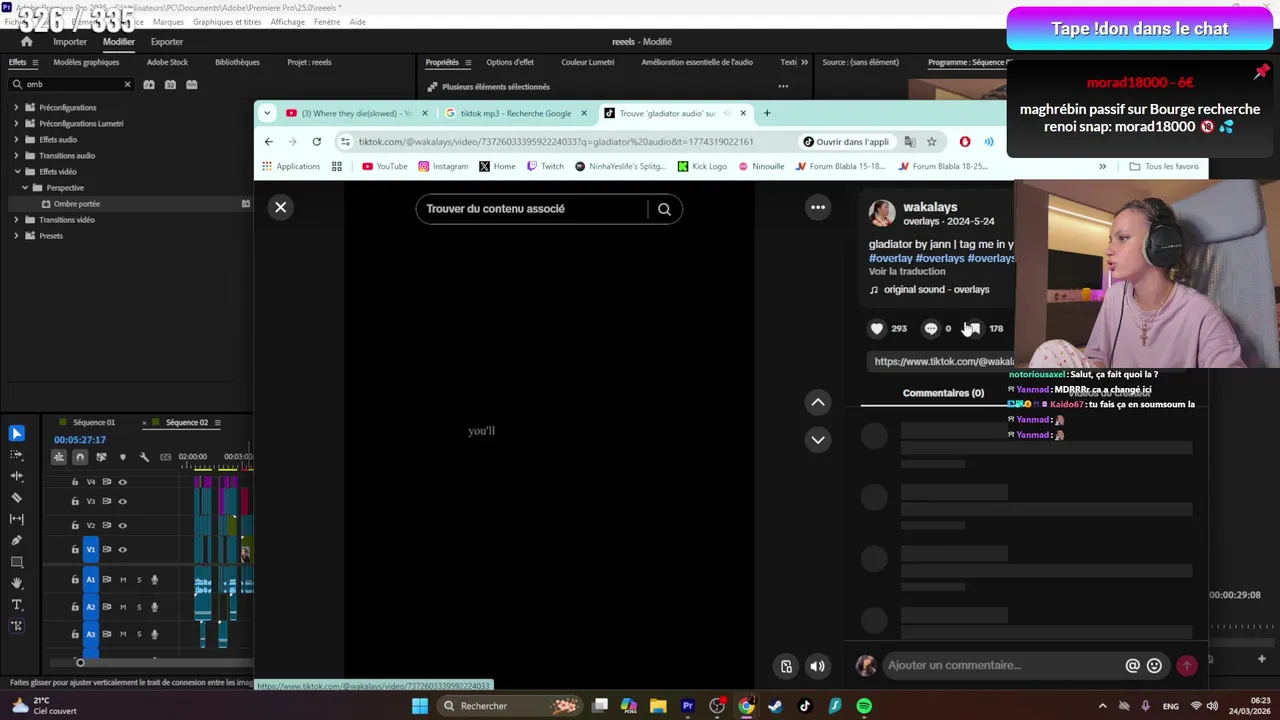Reload the Chrome page
This screenshot has width=1280, height=720.
(x=316, y=141)
